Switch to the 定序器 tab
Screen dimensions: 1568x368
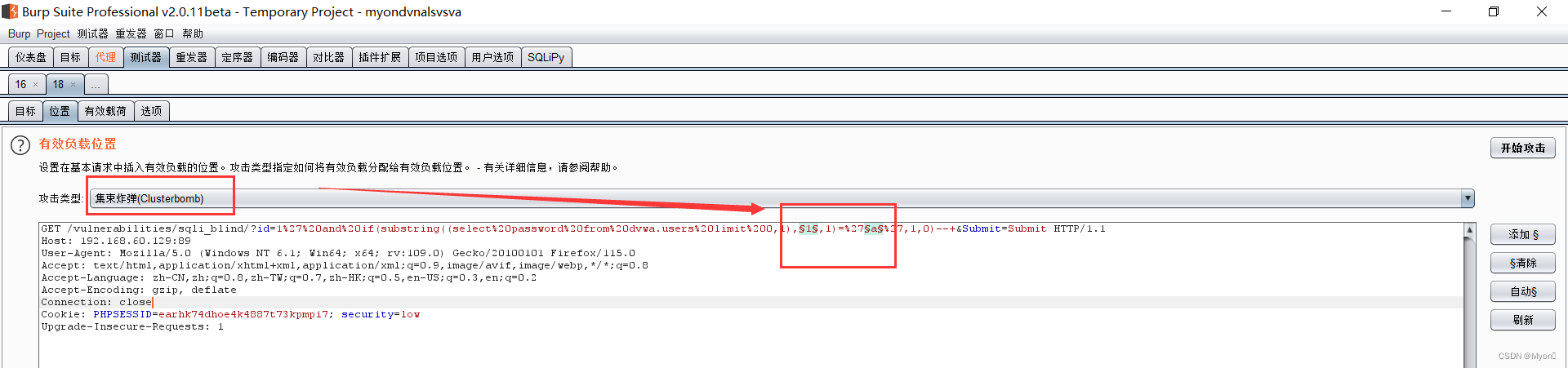click(x=237, y=57)
